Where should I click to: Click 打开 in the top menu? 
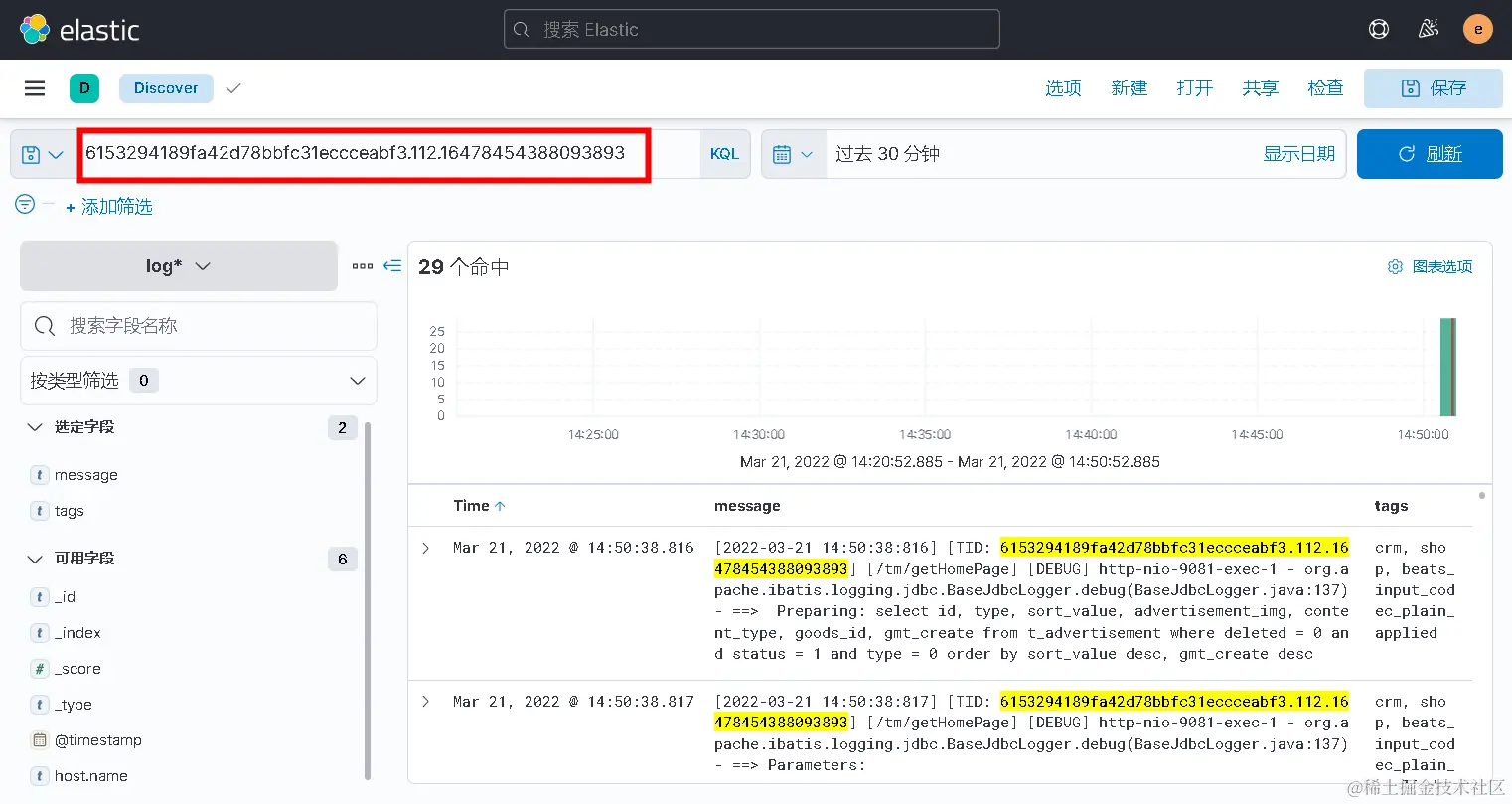(x=1195, y=88)
